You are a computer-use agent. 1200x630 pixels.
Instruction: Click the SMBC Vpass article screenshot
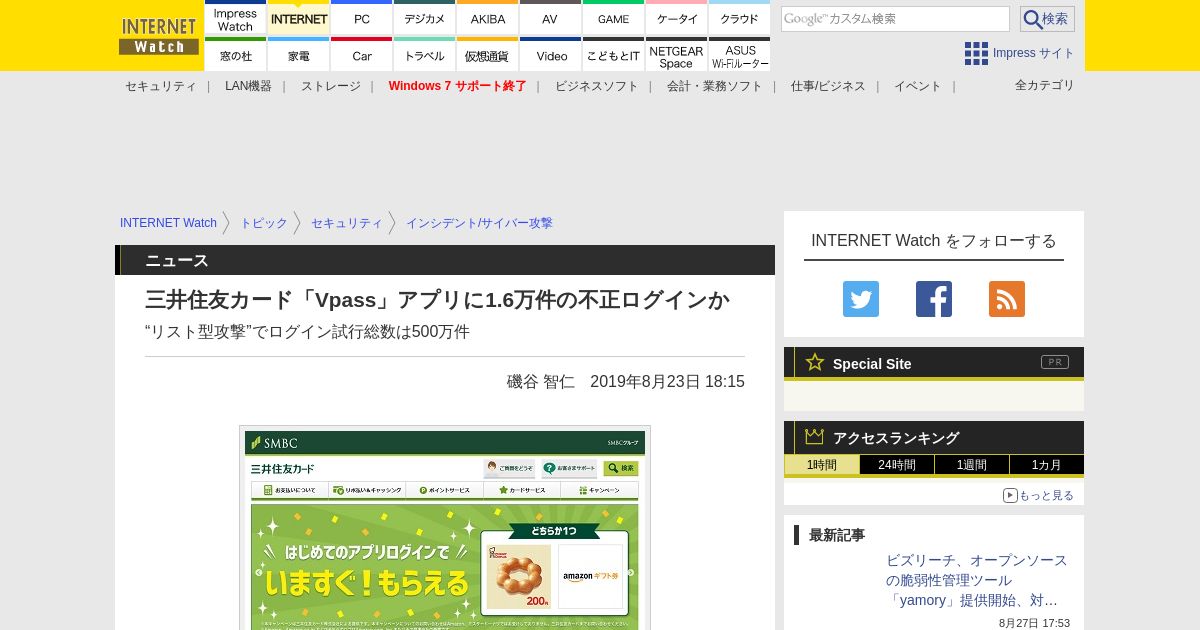[x=445, y=528]
